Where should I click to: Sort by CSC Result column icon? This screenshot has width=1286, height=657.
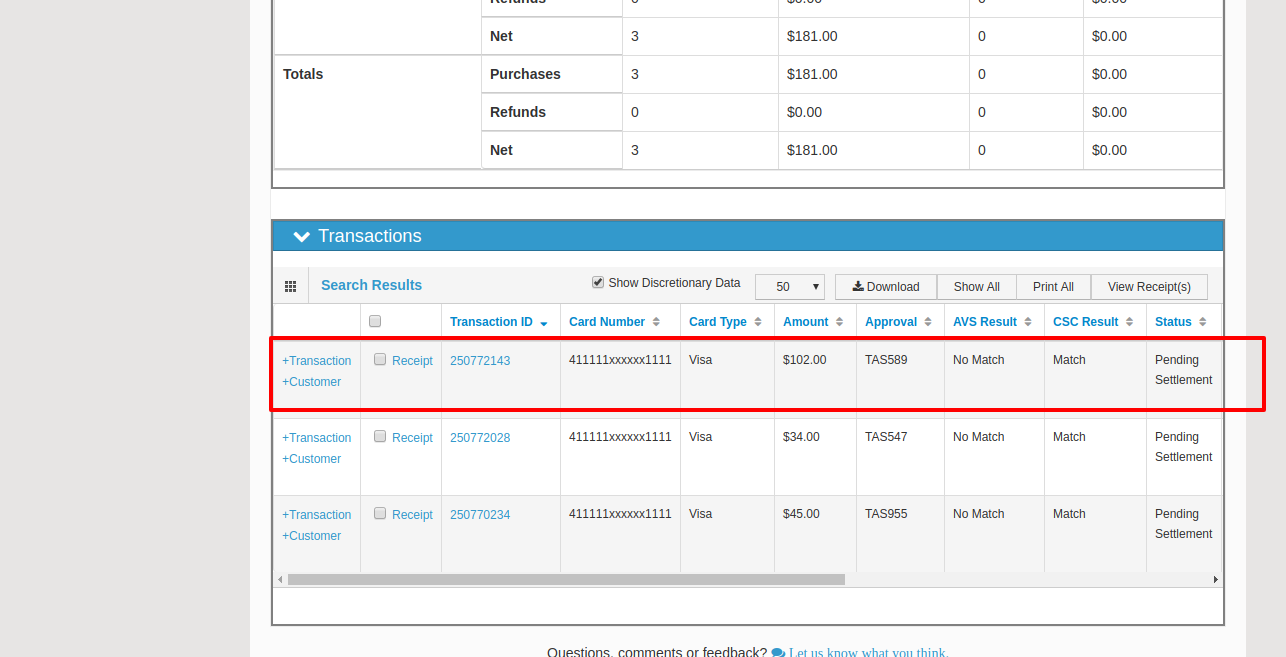1130,322
